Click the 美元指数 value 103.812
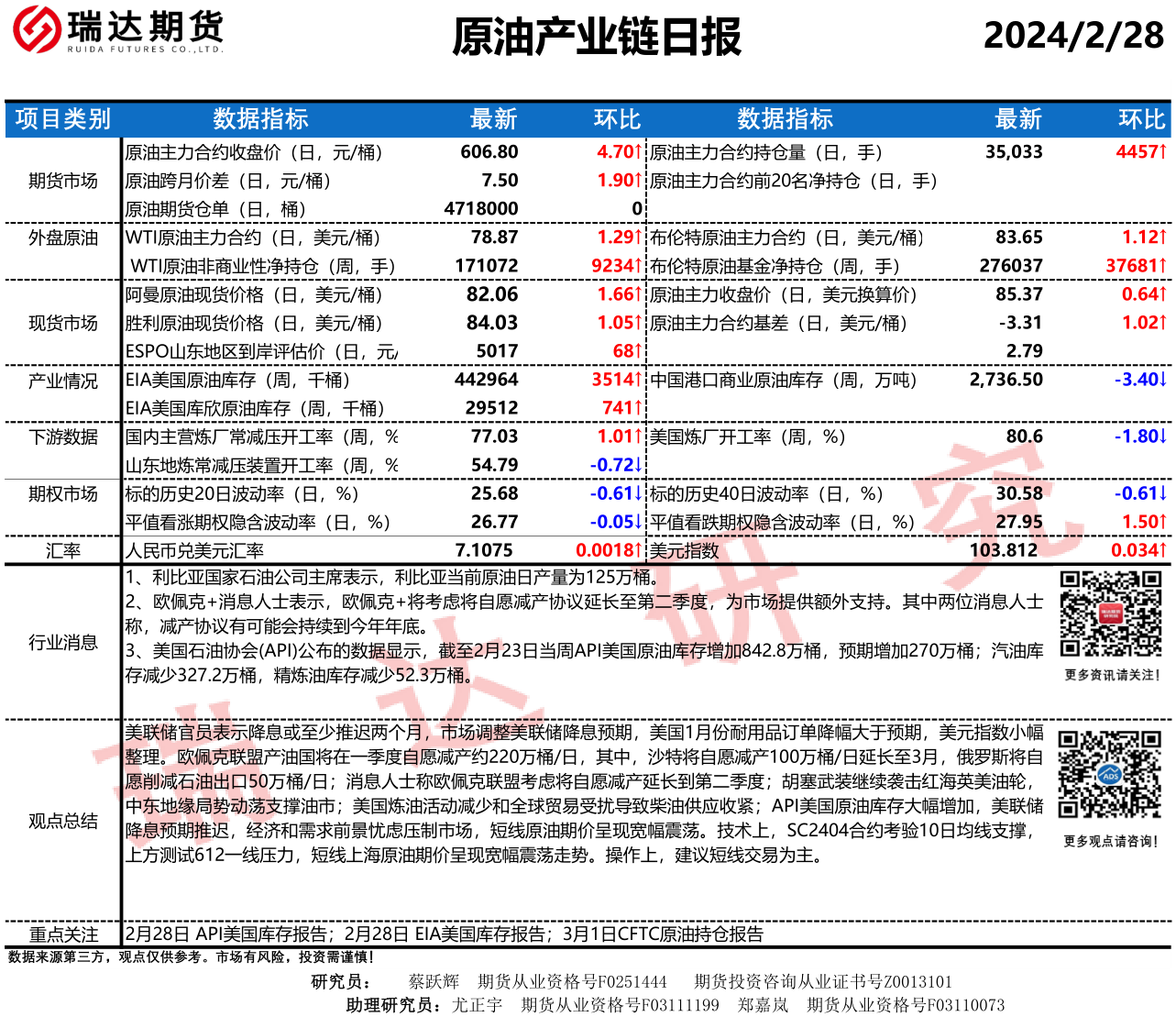The height and width of the screenshot is (1017, 1176). point(1004,550)
